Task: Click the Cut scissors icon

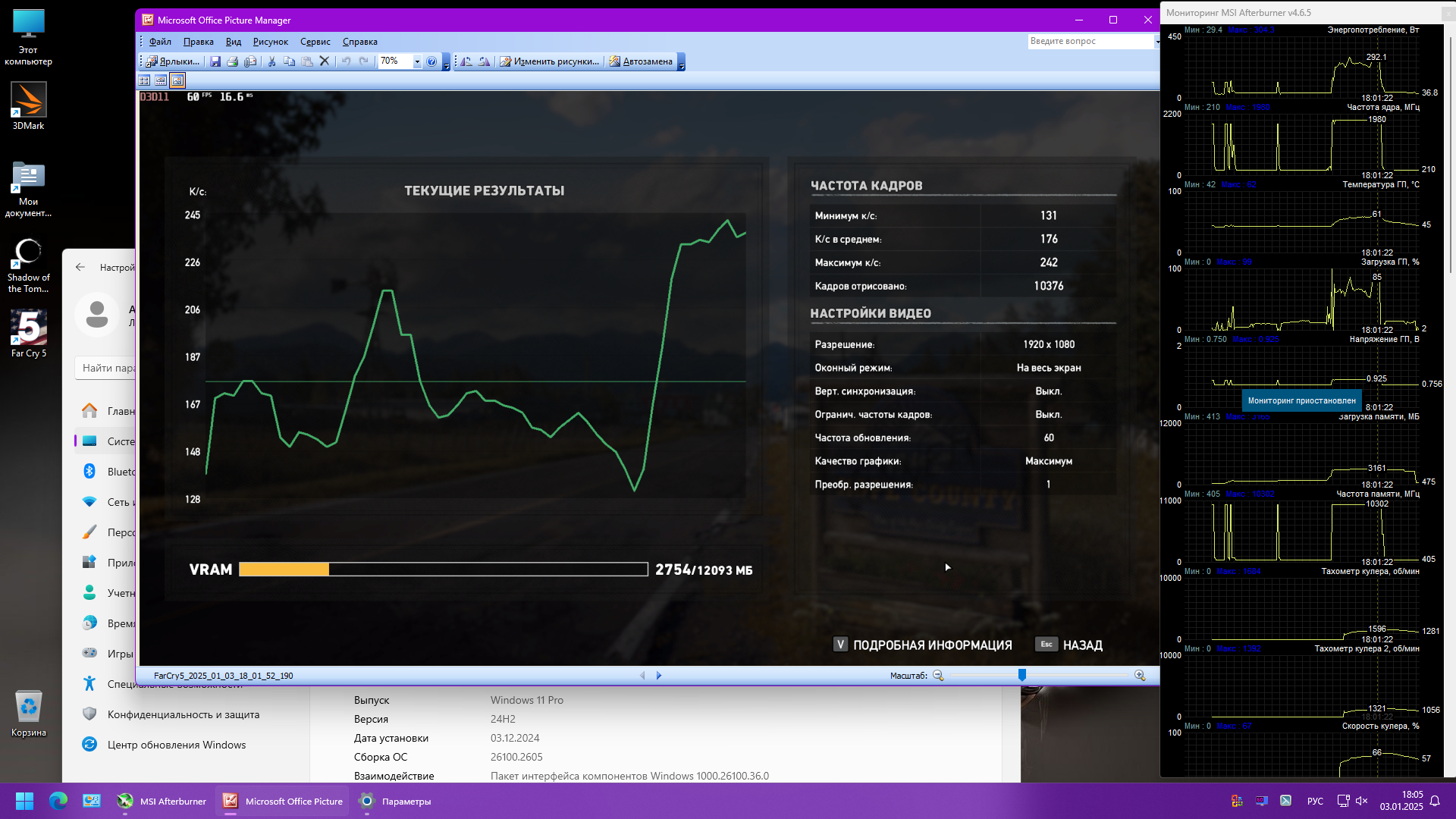Action: click(271, 61)
